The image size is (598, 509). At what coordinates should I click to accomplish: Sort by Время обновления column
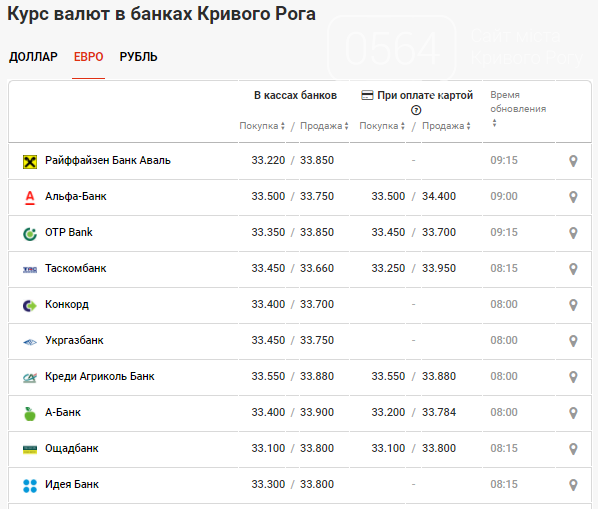click(x=518, y=109)
